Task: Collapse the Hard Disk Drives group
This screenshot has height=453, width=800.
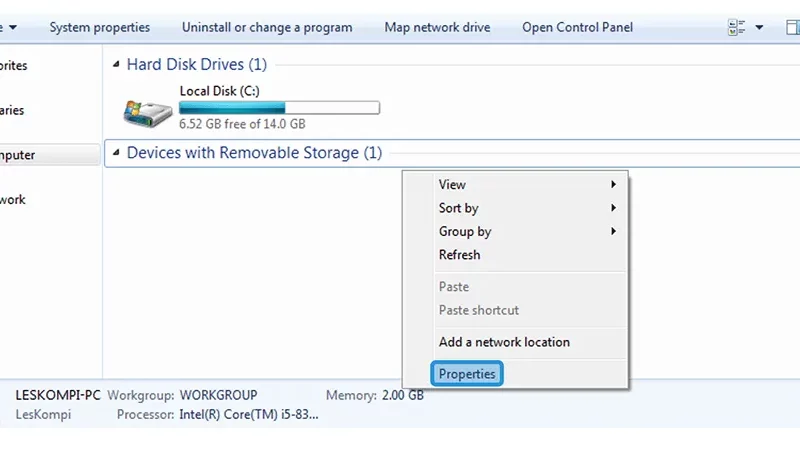Action: click(116, 64)
